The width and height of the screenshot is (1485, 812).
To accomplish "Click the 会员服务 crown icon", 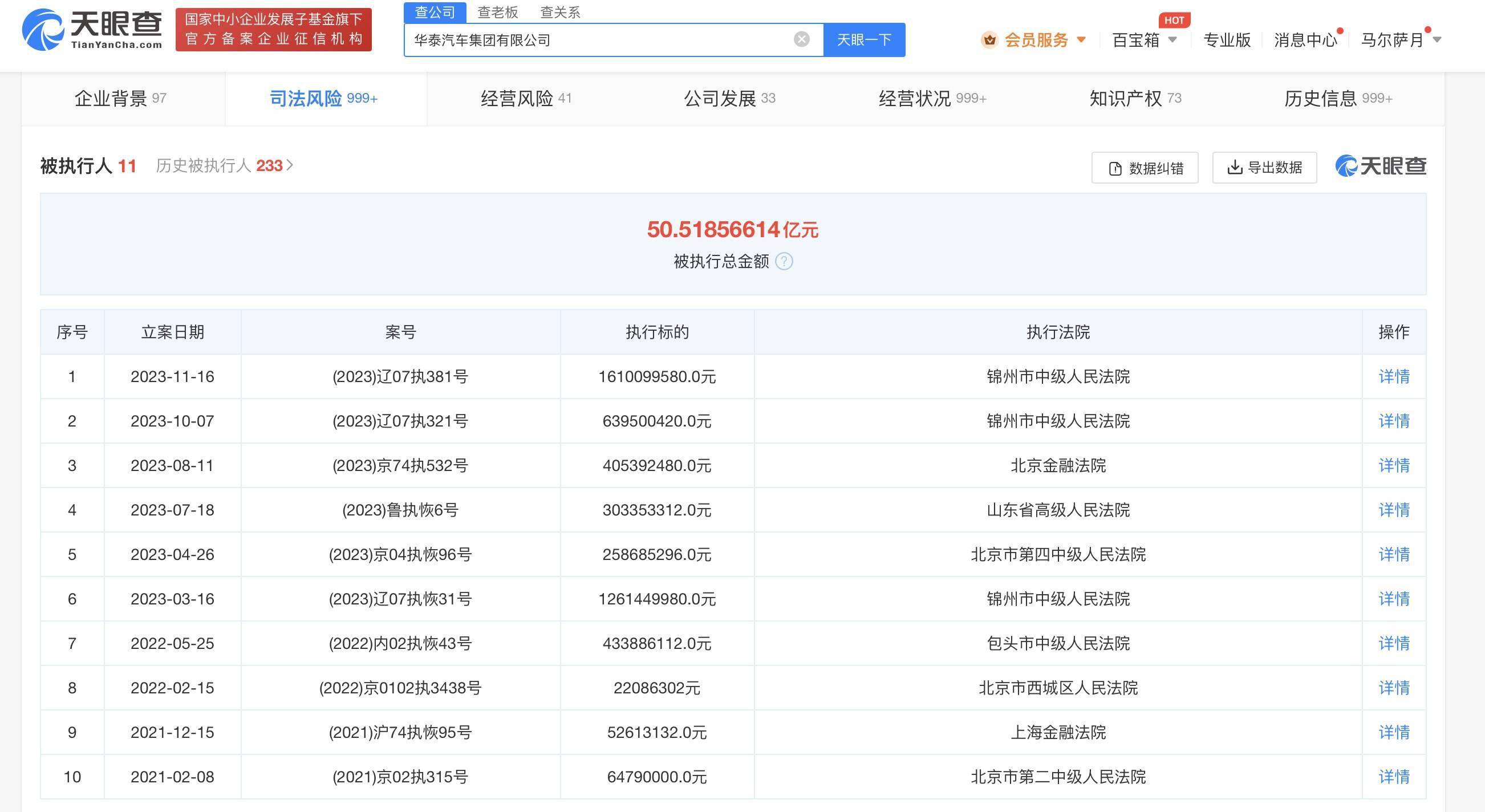I will pos(990,40).
